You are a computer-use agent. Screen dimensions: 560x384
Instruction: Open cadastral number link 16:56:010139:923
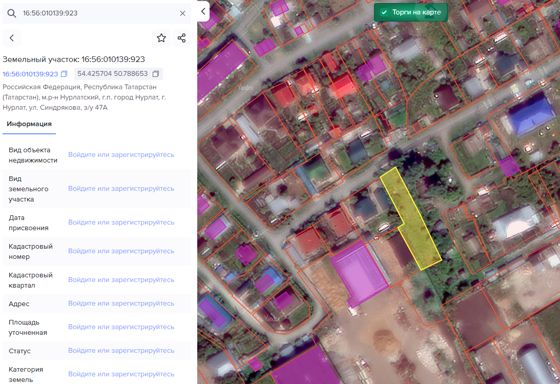tap(30, 74)
